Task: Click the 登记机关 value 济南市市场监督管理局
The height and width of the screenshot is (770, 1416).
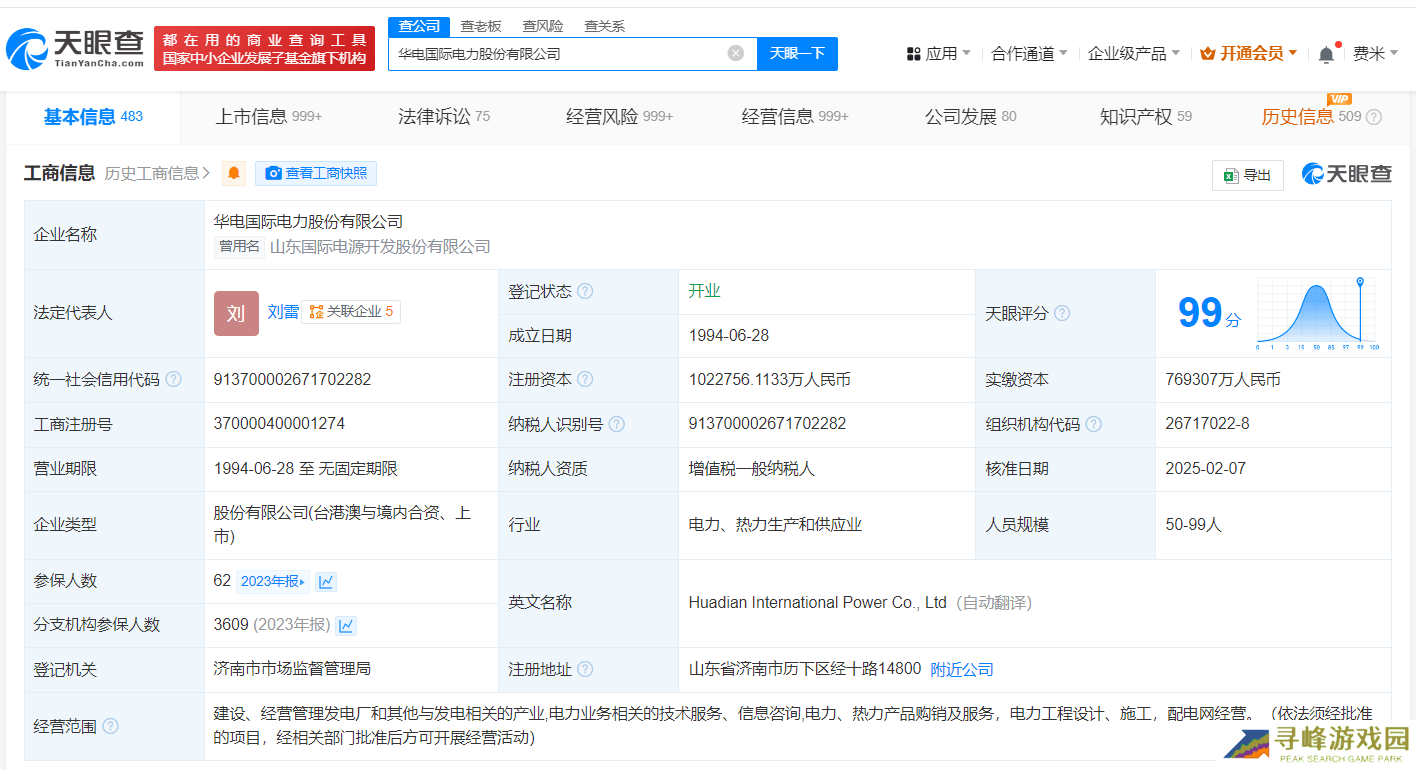Action: pos(292,668)
